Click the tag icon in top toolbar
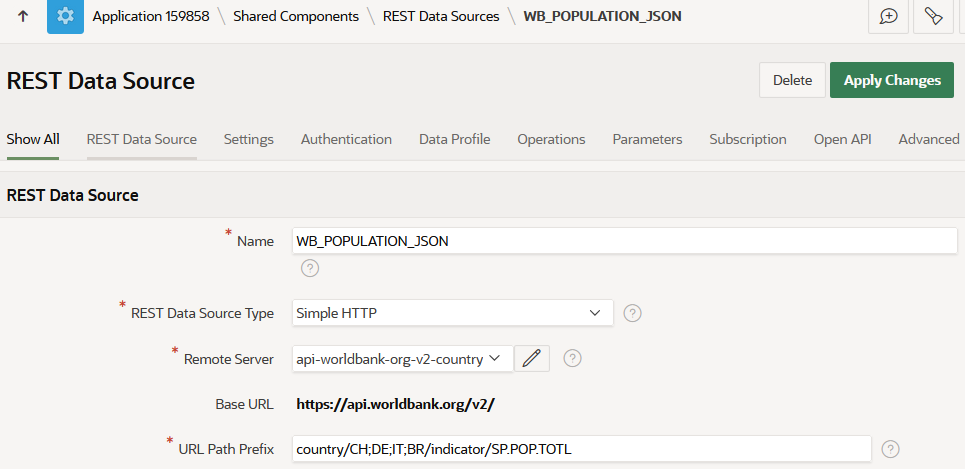Screen dimensions: 965x469 click(x=932, y=16)
